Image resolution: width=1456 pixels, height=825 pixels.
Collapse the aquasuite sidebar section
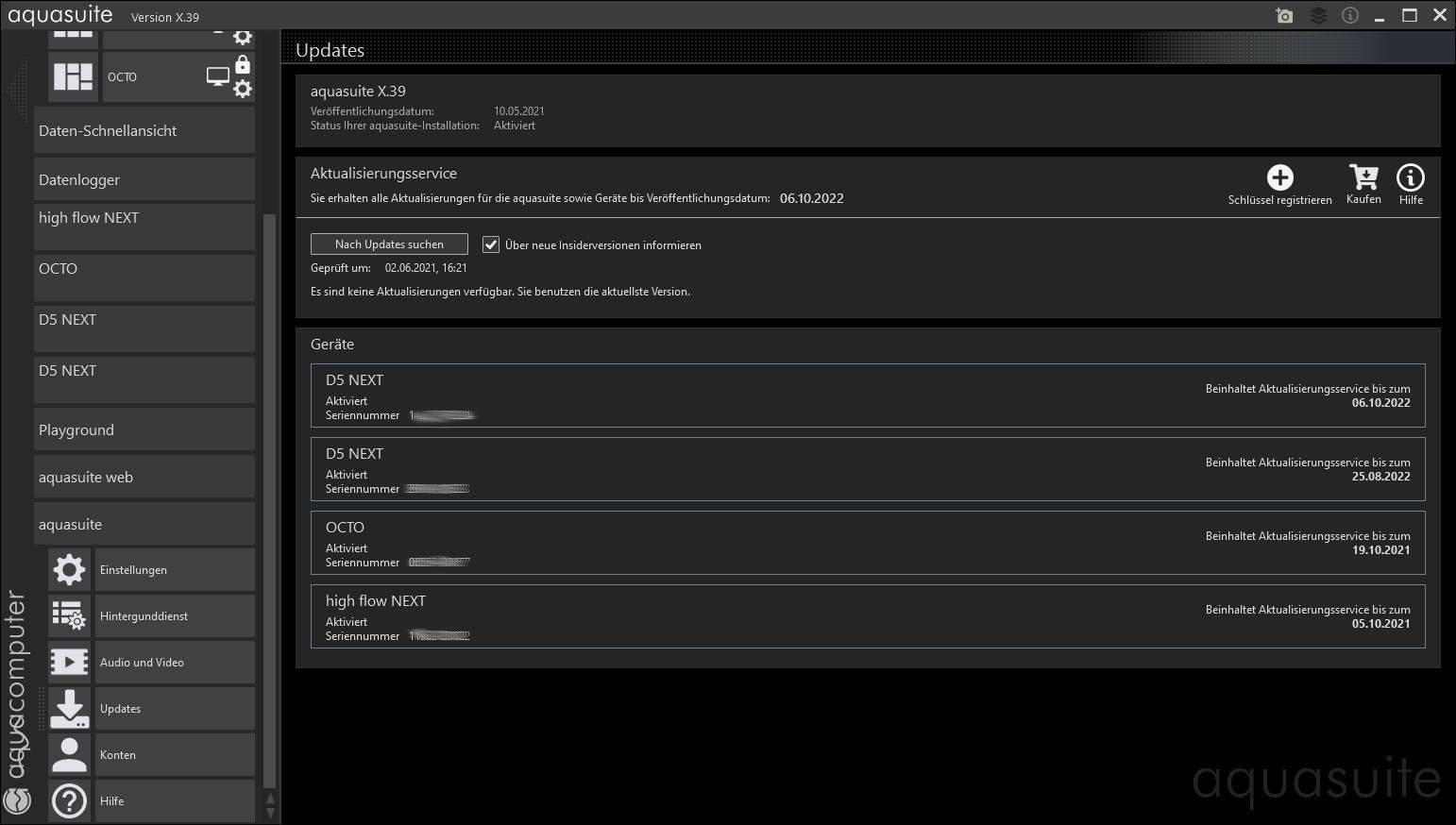144,524
